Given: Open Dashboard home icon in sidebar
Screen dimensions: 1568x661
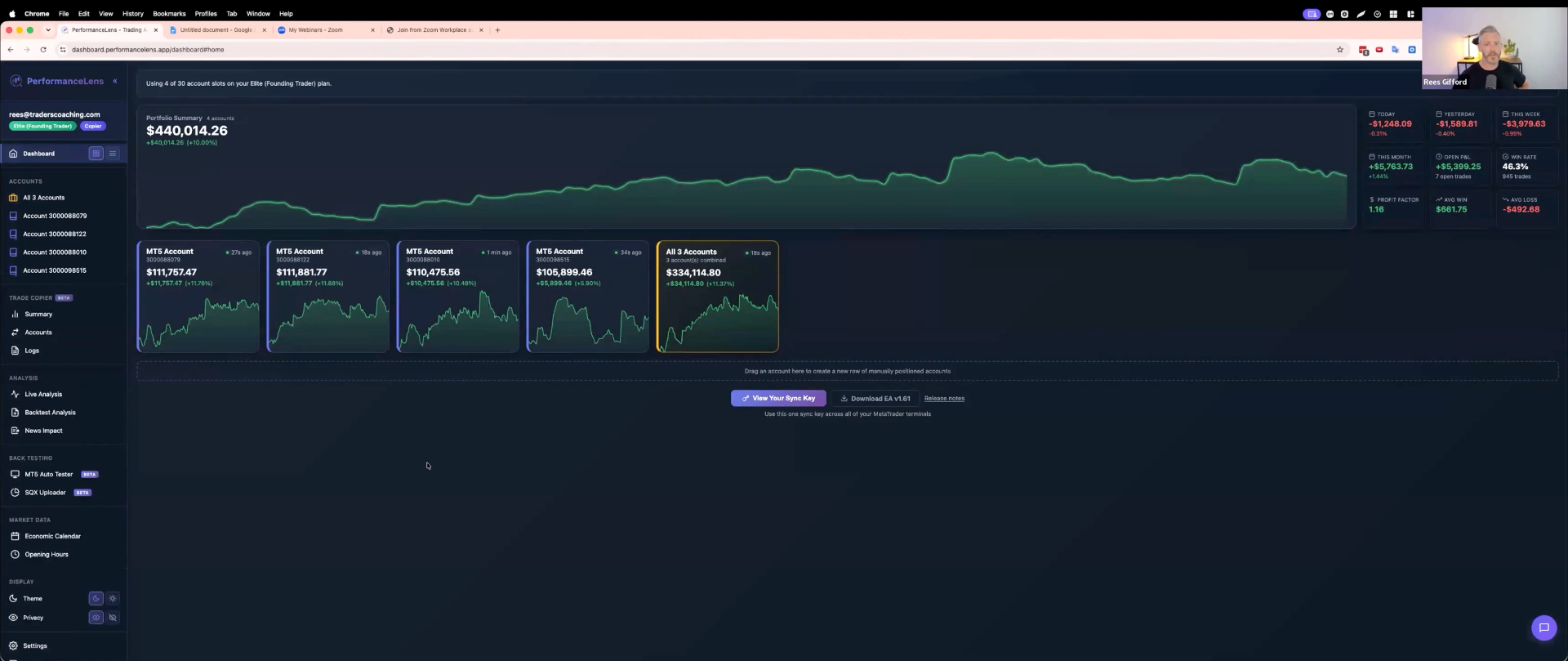Looking at the screenshot, I should 13,154.
